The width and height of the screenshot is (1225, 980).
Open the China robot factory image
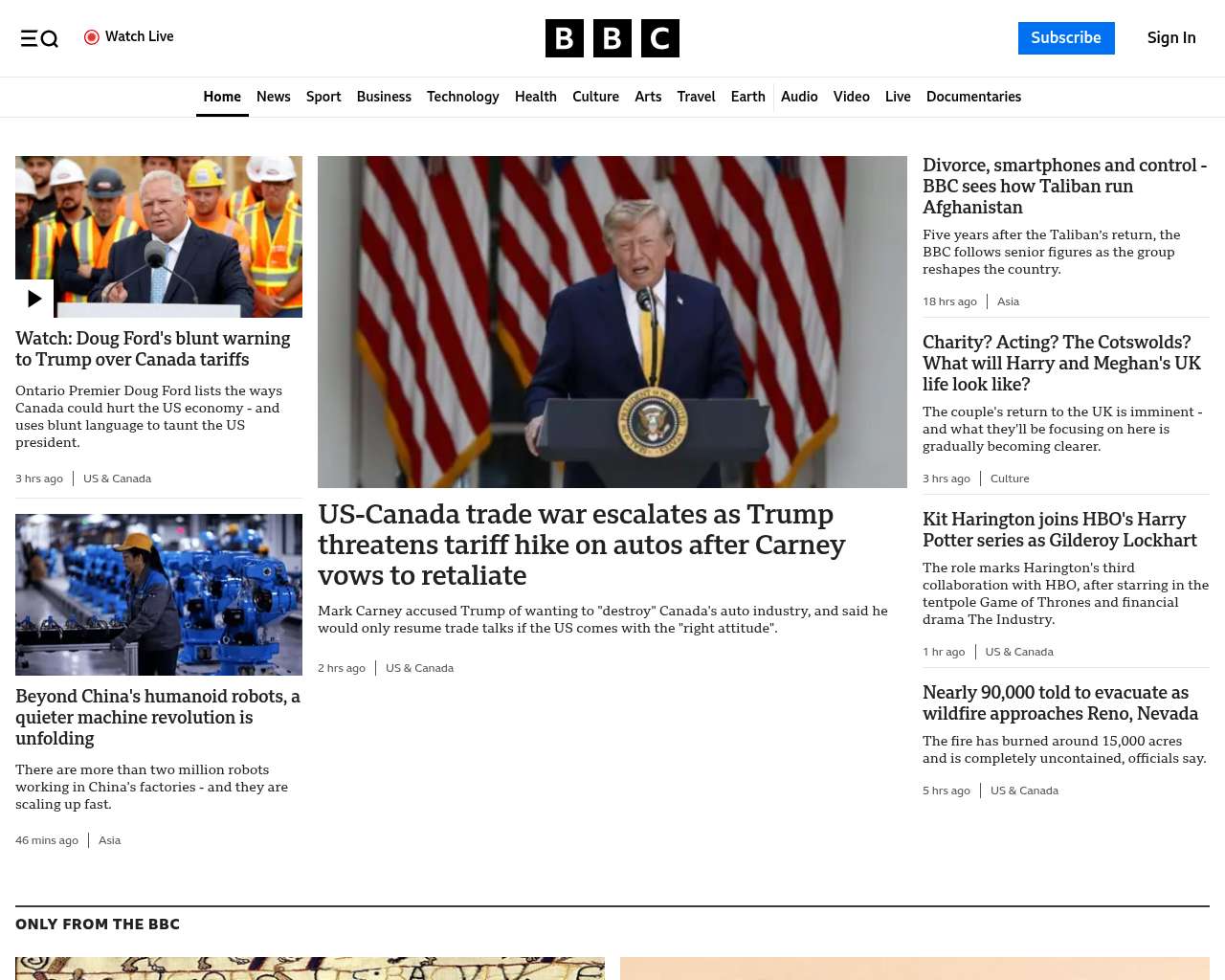159,594
